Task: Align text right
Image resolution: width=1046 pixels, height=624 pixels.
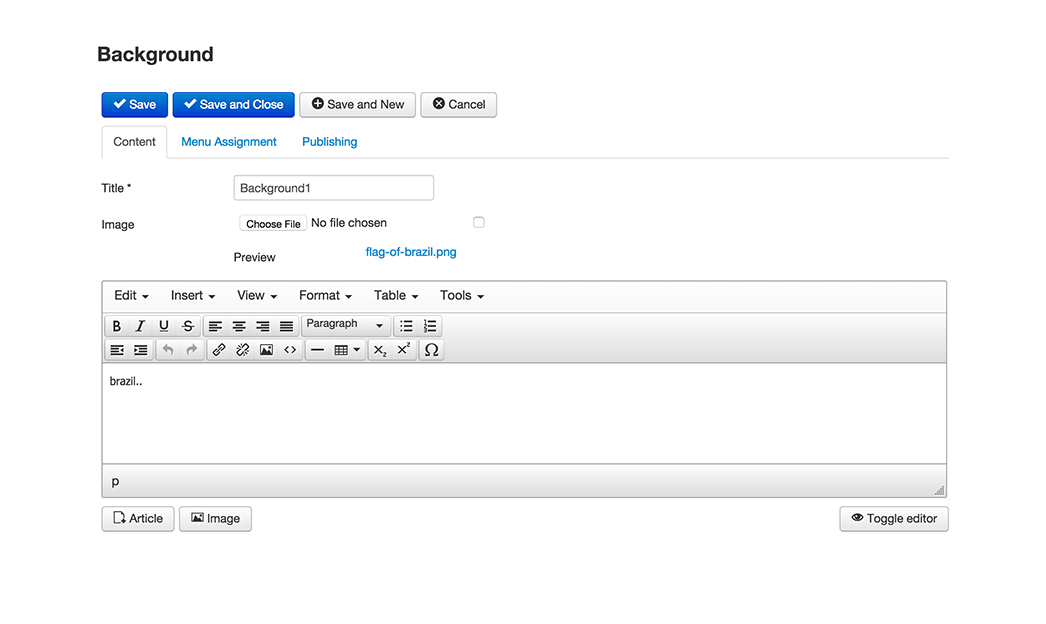Action: pos(263,326)
